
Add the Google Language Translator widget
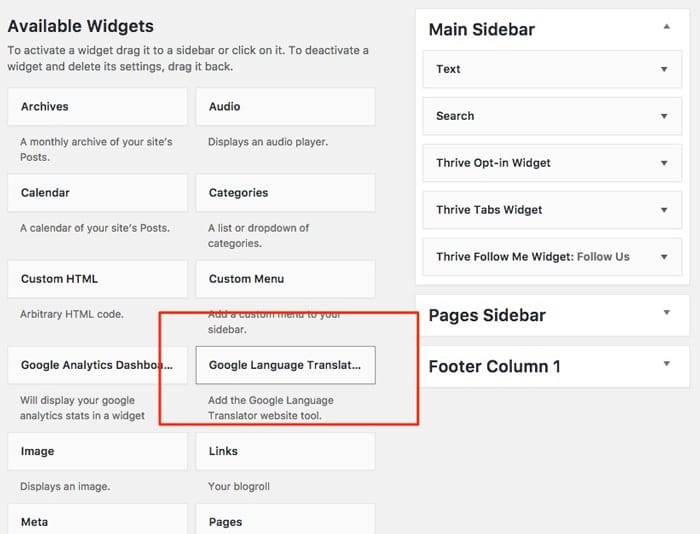(285, 366)
